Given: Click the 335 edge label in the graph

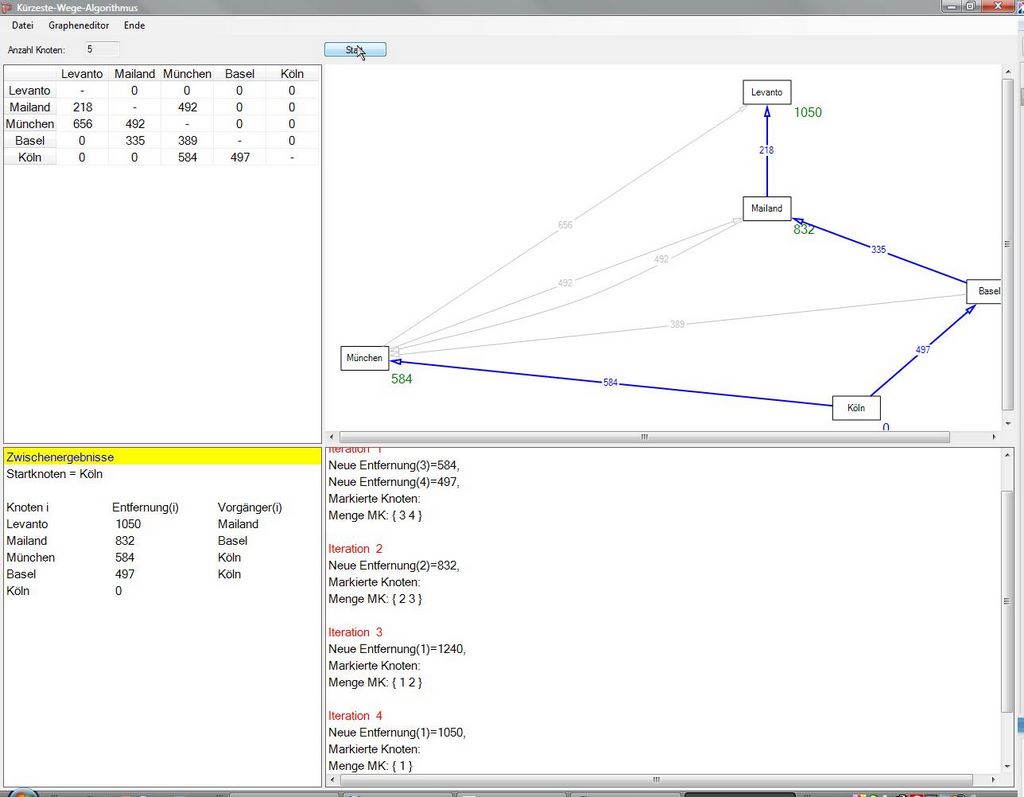Looking at the screenshot, I should coord(878,250).
